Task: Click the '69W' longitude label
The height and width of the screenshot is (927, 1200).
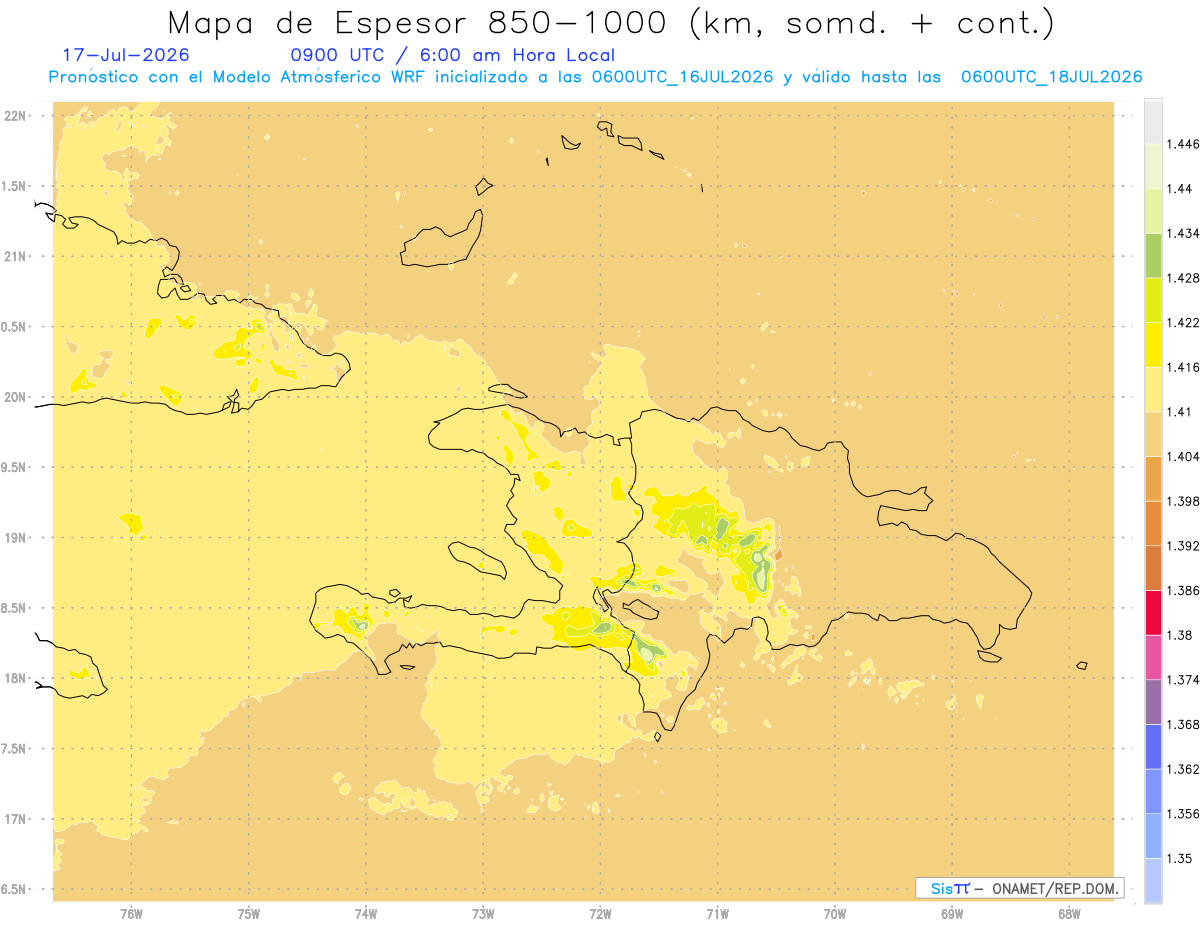Action: point(952,914)
